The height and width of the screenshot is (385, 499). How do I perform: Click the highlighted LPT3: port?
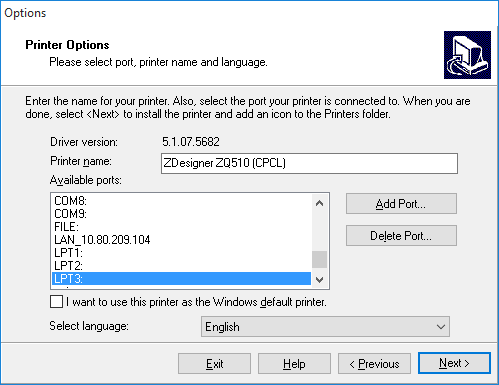click(x=181, y=279)
